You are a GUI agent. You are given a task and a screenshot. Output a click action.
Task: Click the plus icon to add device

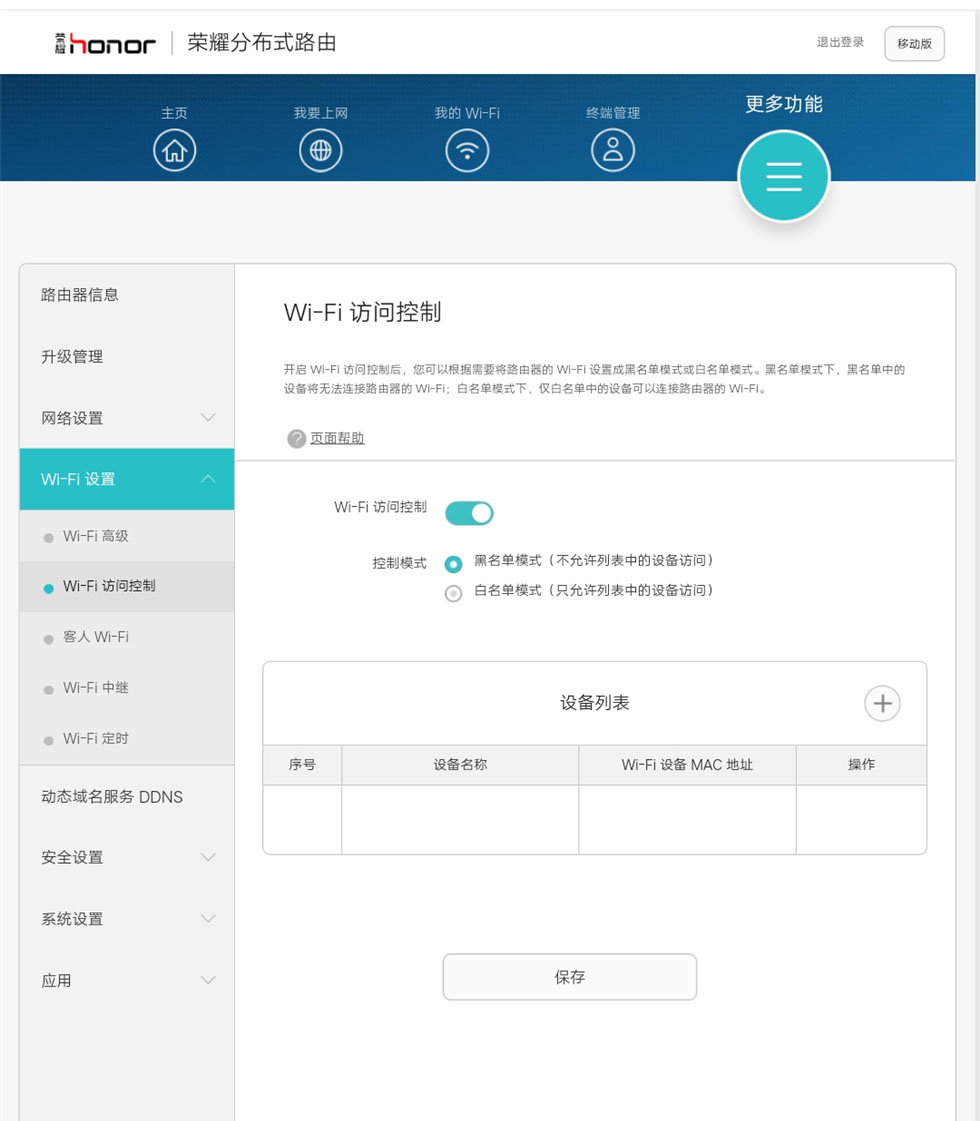pyautogui.click(x=882, y=703)
